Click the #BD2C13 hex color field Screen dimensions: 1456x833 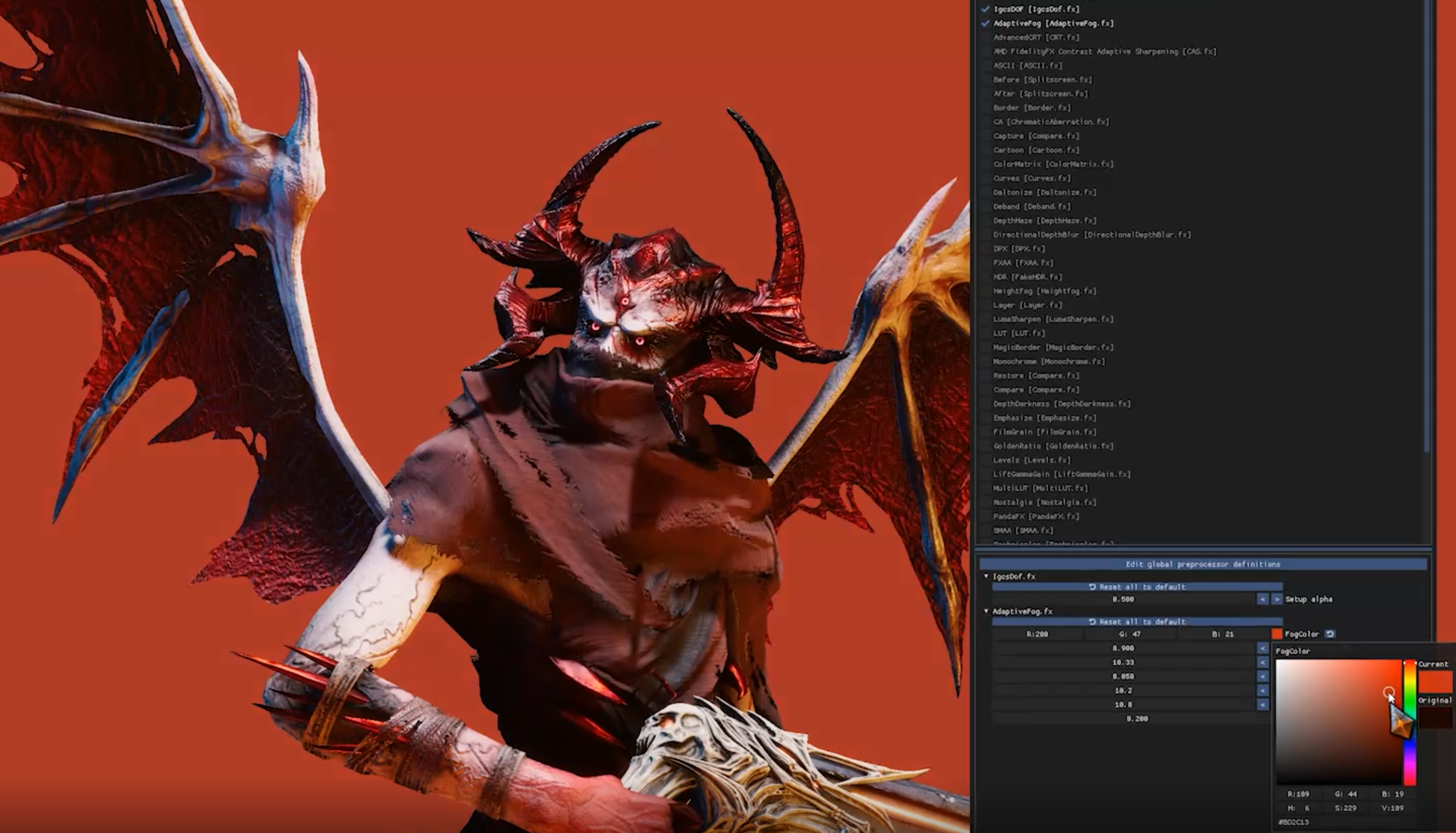1346,823
